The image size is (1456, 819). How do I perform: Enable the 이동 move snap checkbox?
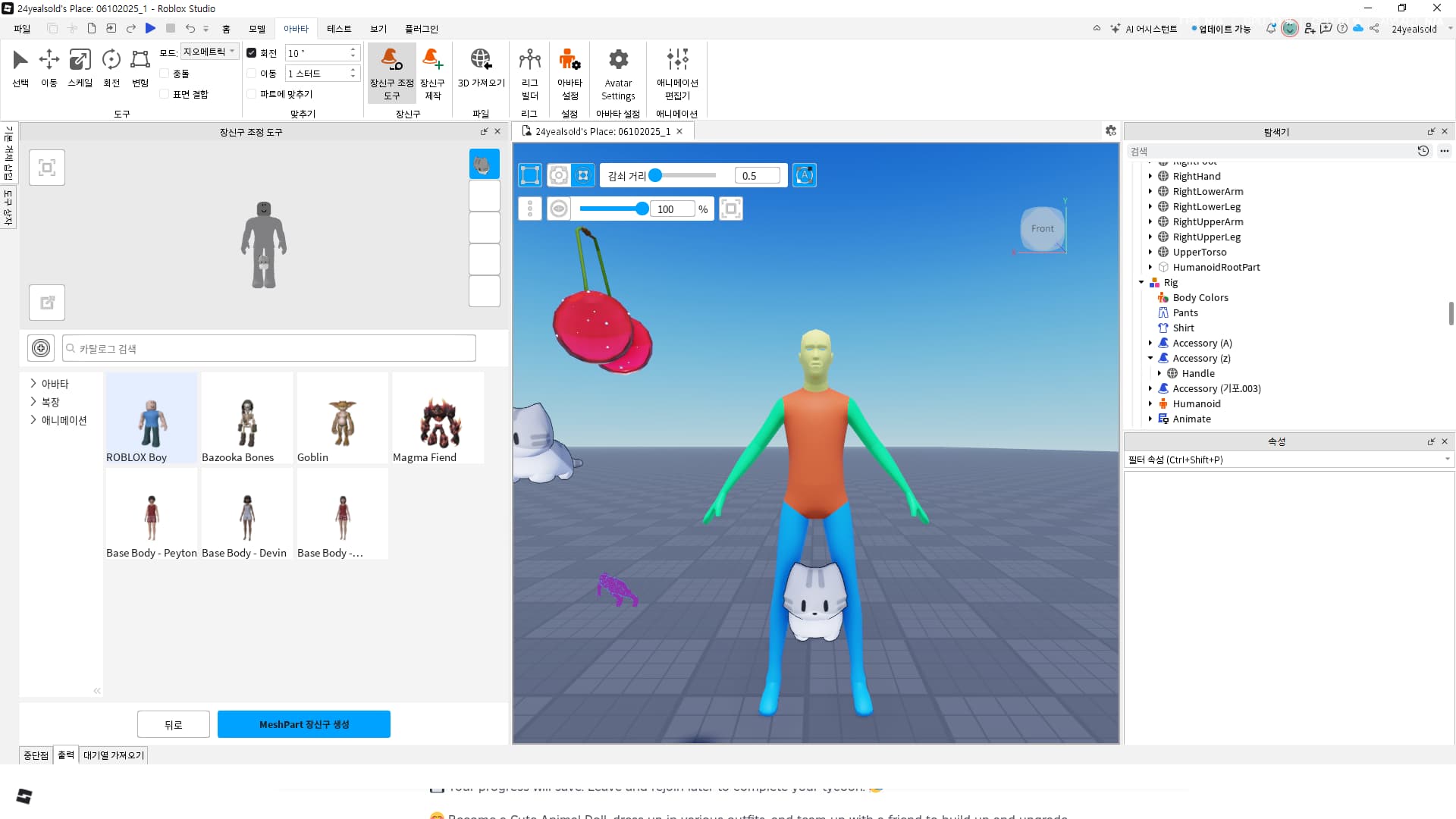[252, 74]
